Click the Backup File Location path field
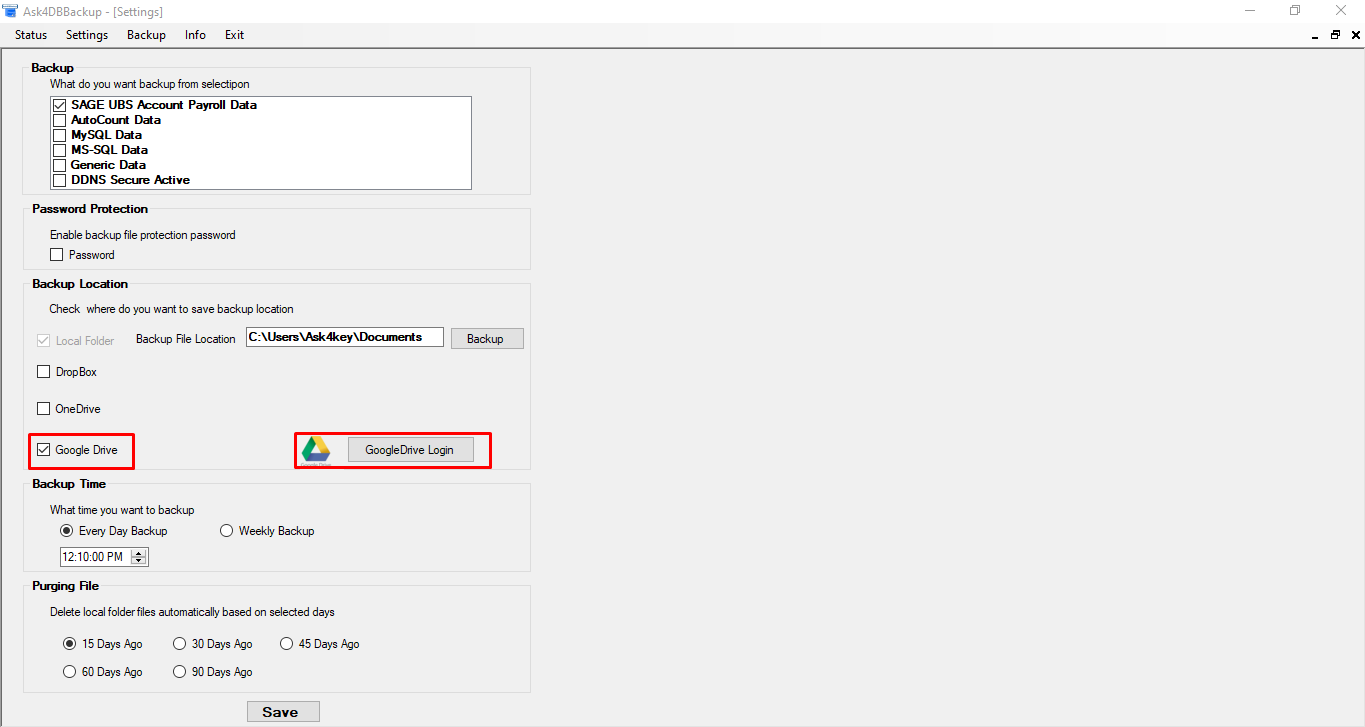Screen dimensions: 1365x727 [x=345, y=338]
